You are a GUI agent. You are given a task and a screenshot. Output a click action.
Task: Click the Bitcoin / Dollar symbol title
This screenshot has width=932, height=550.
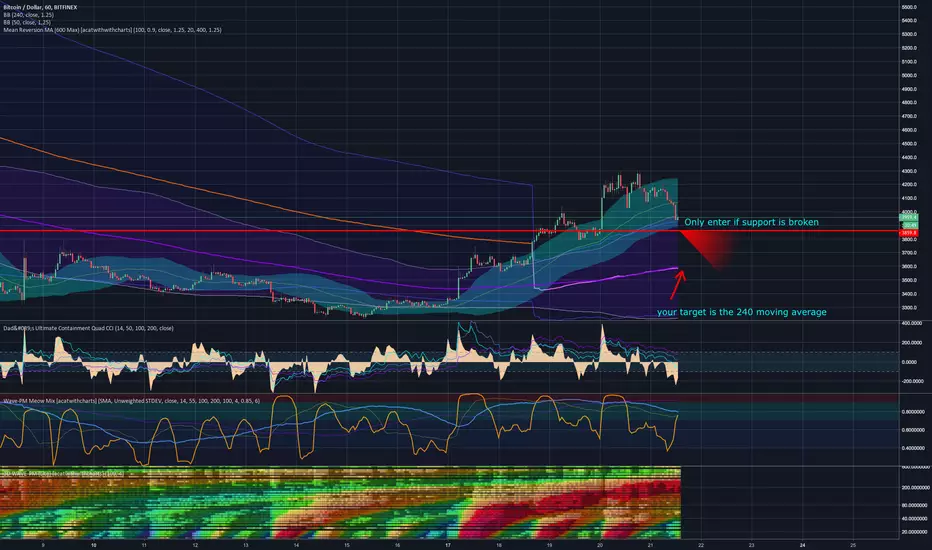tap(40, 7)
